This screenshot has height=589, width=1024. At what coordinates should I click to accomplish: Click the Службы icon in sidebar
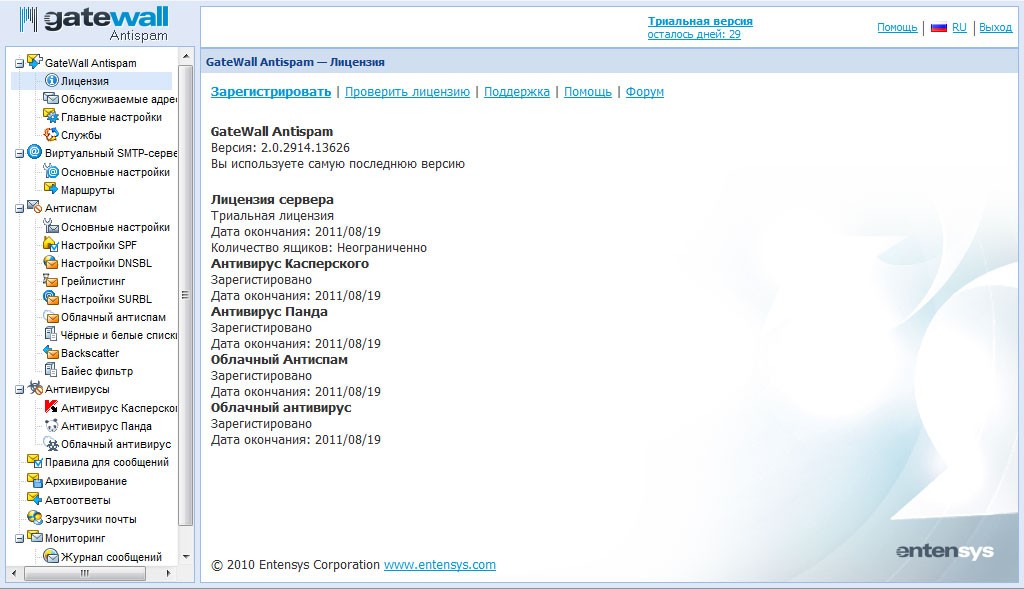51,134
